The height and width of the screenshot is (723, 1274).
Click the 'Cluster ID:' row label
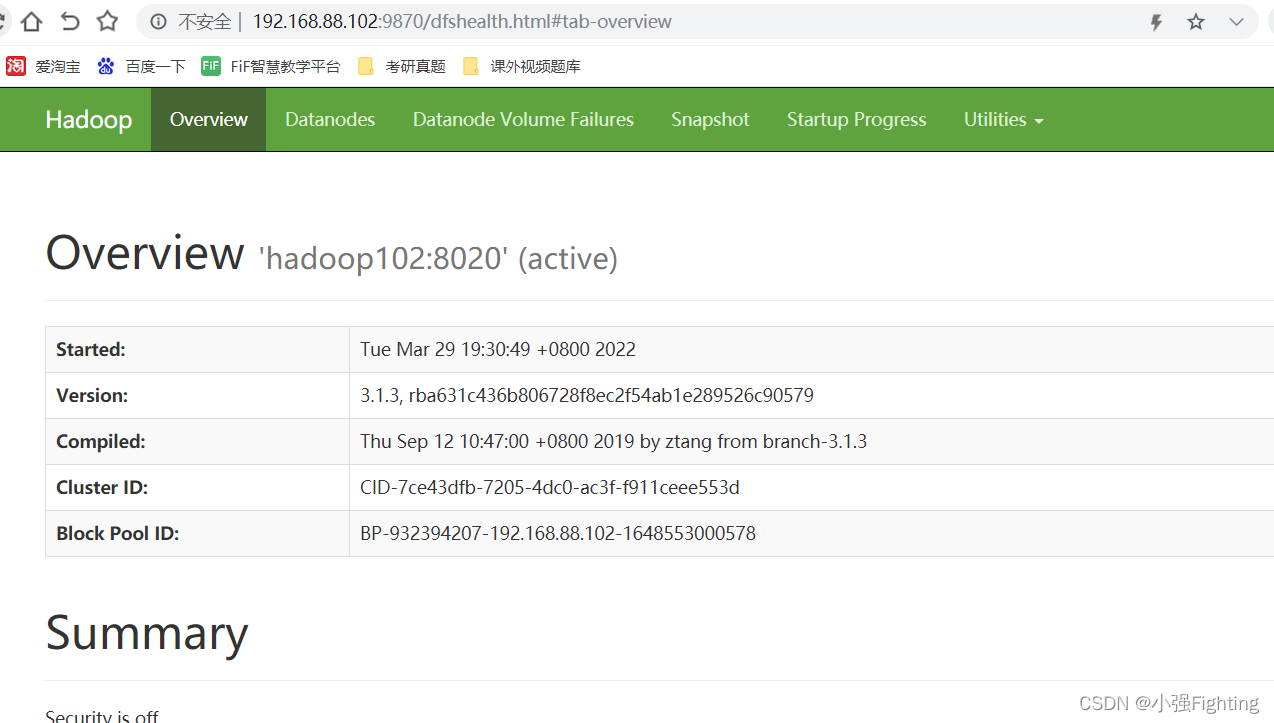[x=102, y=487]
